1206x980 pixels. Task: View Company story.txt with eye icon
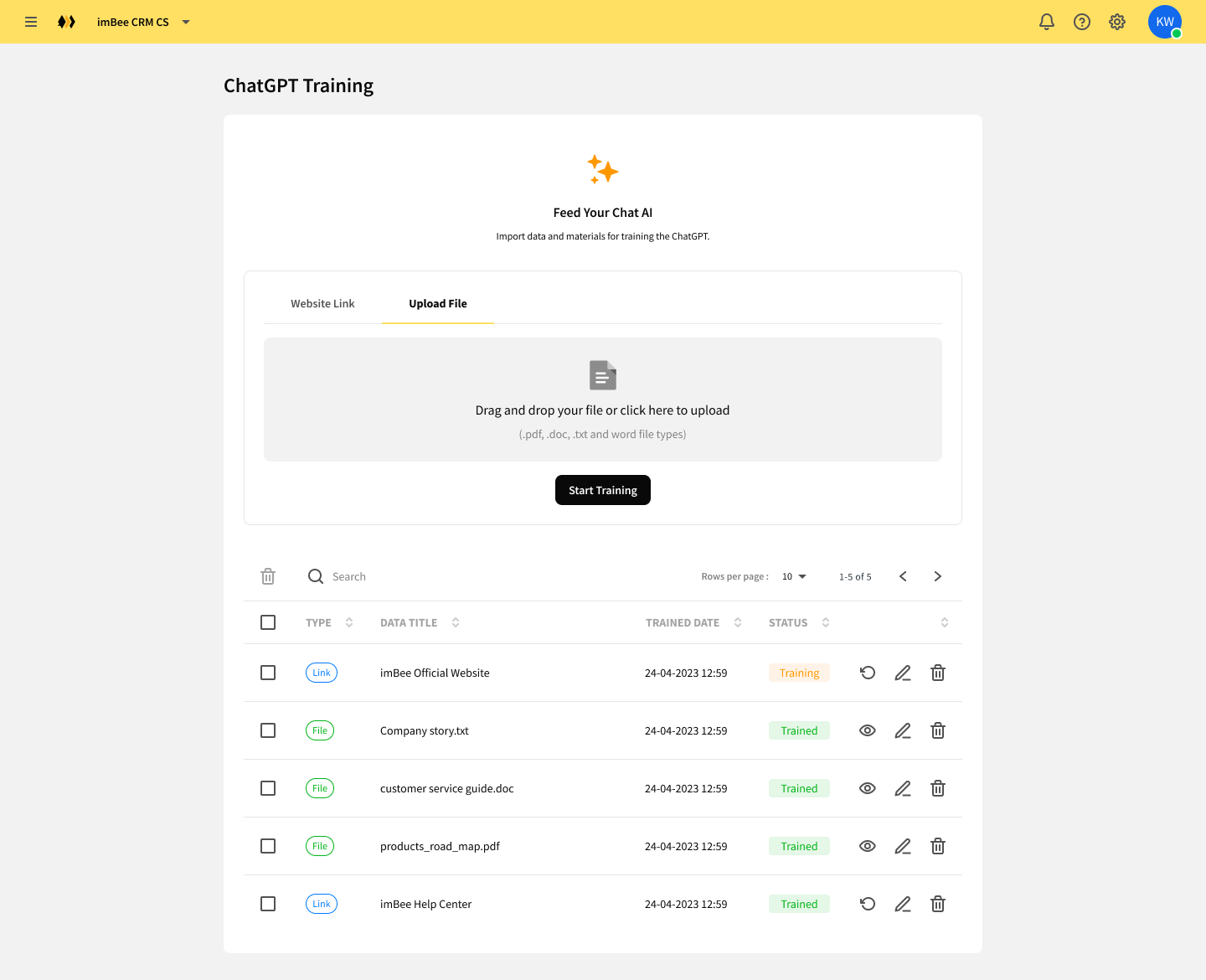click(868, 730)
